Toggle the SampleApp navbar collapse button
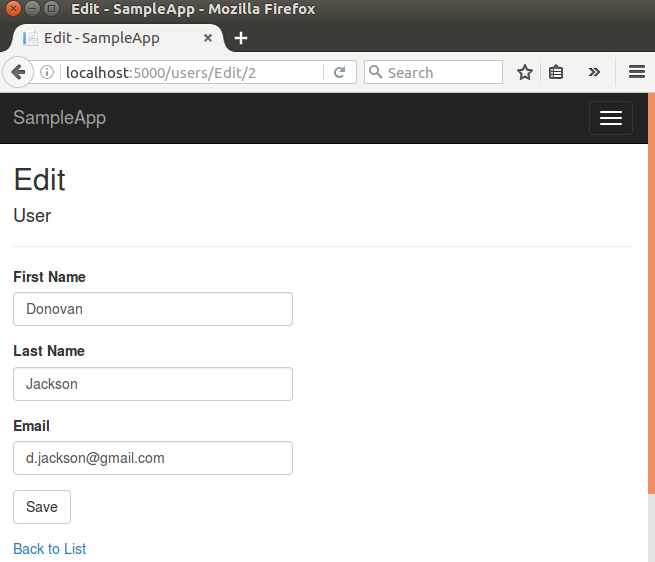655x562 pixels. click(610, 118)
